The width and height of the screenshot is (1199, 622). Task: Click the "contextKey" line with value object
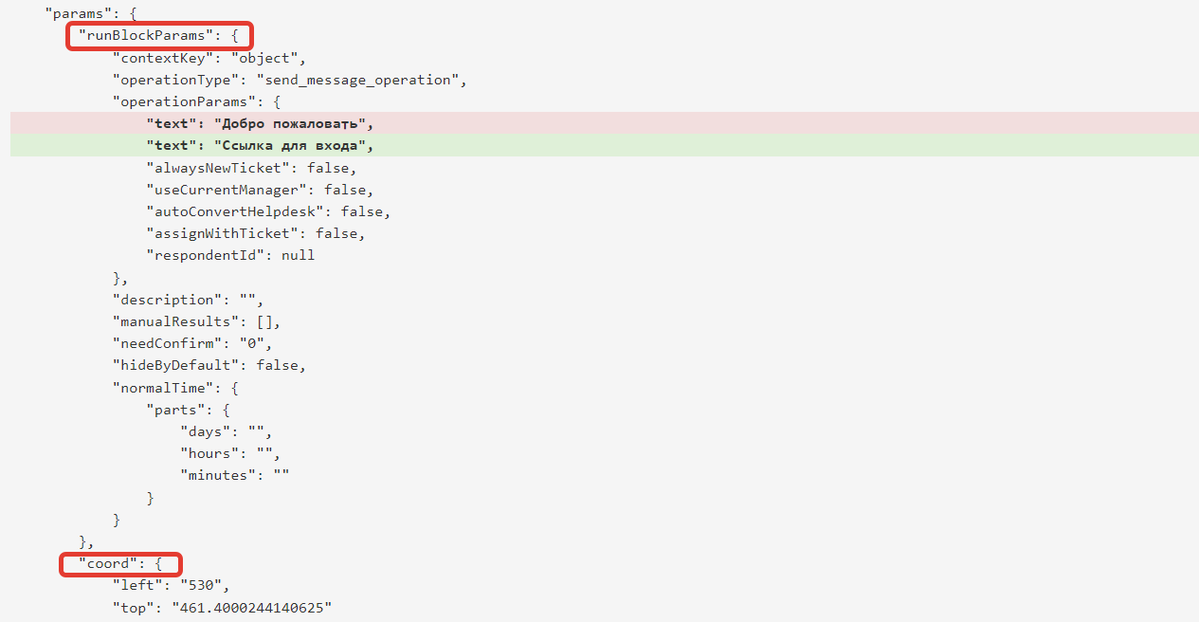(209, 58)
